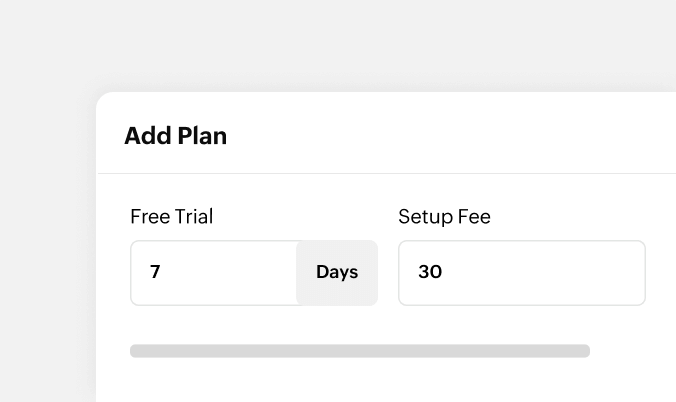Click empty space right of Add Plan title
676x402 pixels.
(x=450, y=136)
